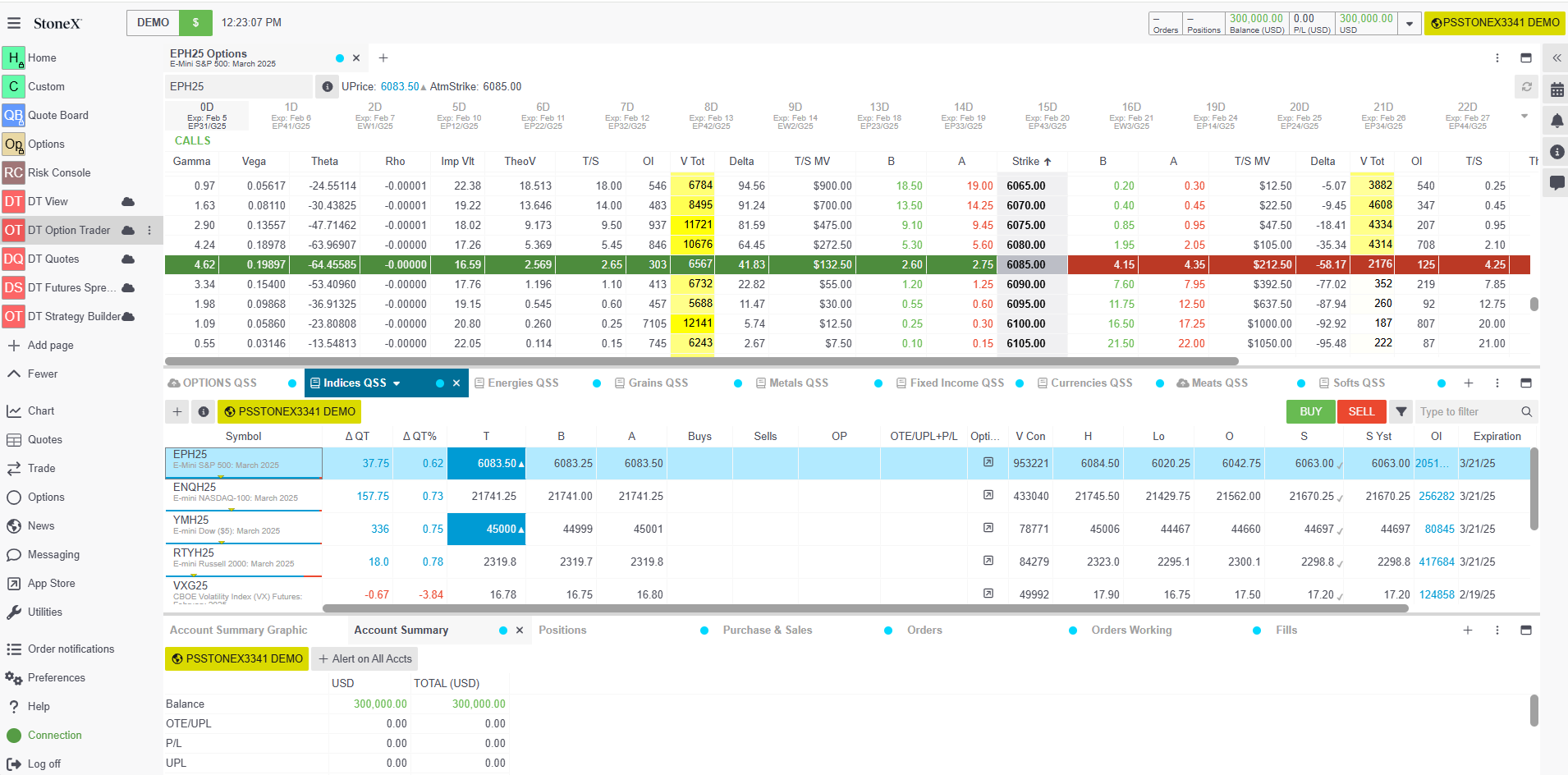Click the green BUY button

[1310, 411]
